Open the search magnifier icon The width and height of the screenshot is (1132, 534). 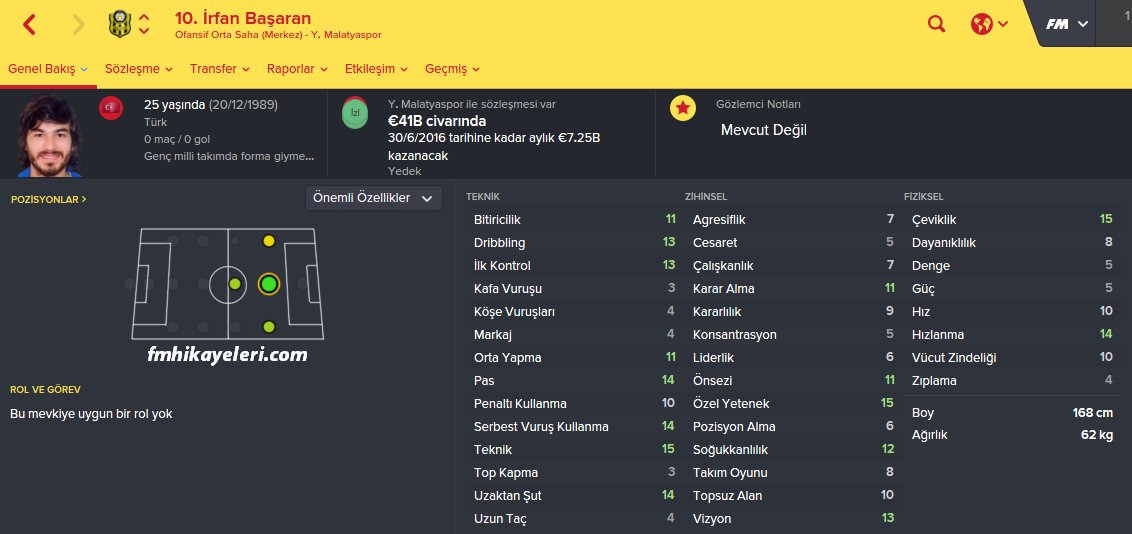936,24
